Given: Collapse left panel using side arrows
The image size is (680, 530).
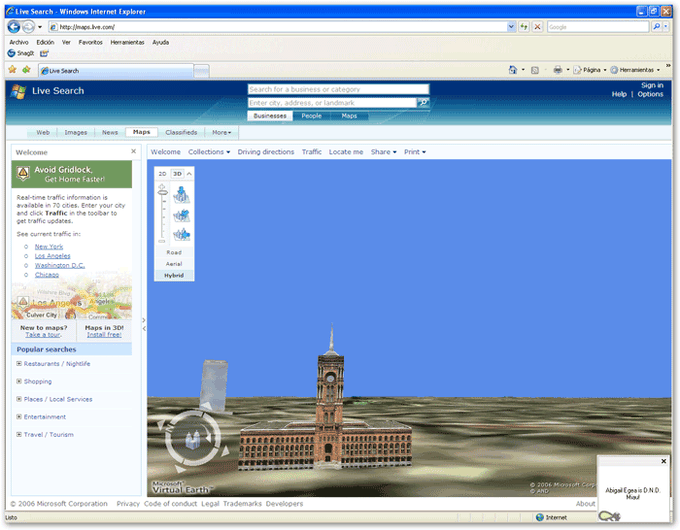Looking at the screenshot, I should 144,324.
